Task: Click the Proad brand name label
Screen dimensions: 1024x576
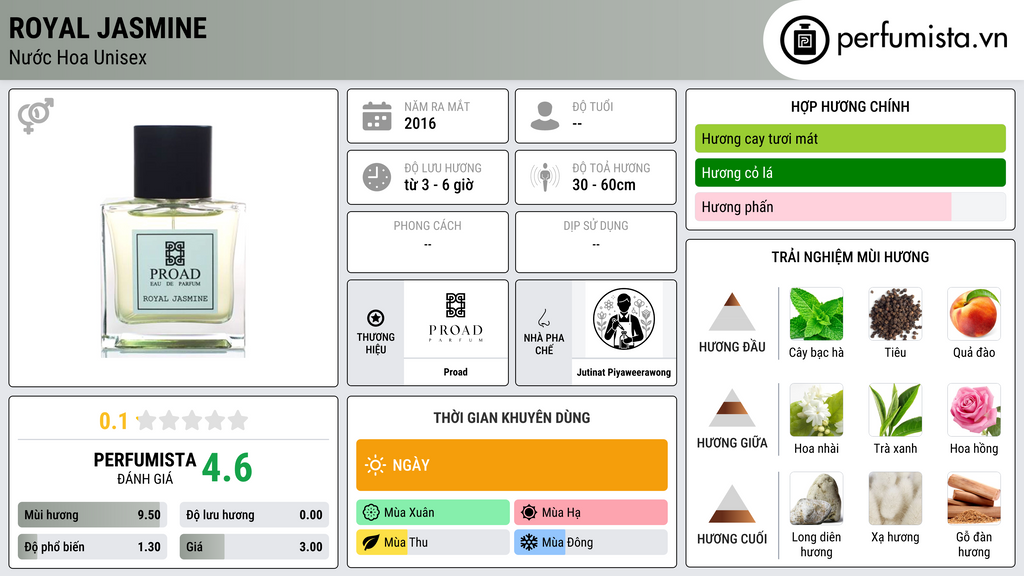Action: point(456,372)
